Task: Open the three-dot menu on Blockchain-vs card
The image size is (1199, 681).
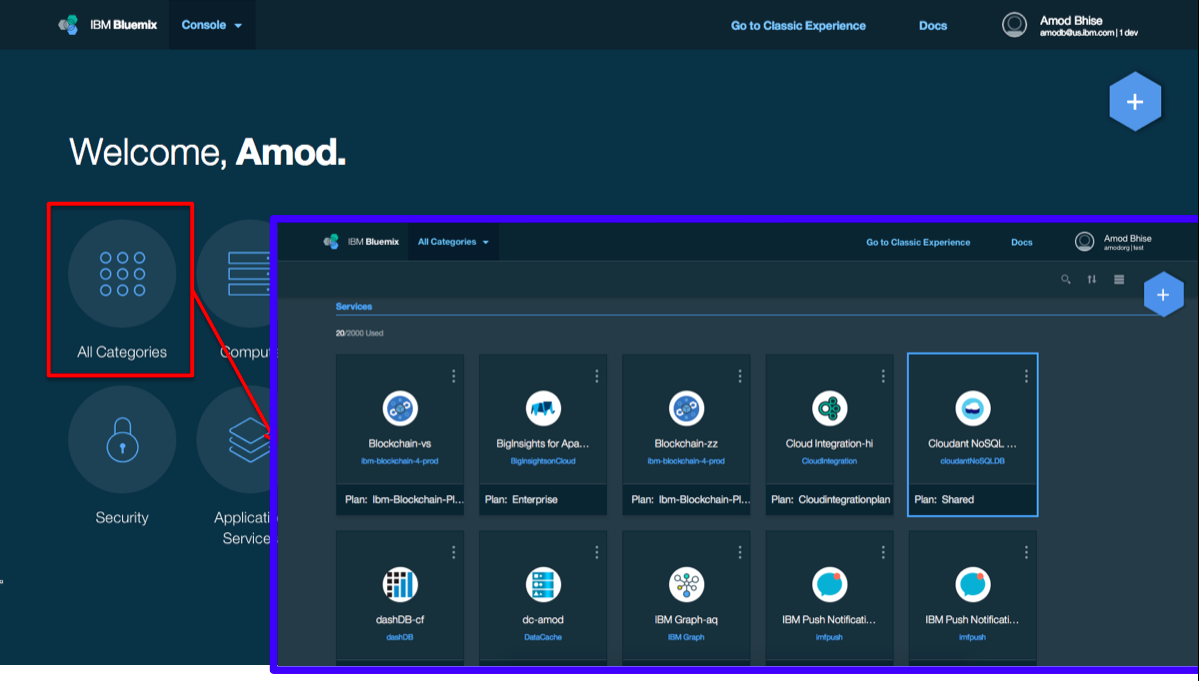Action: pos(453,376)
